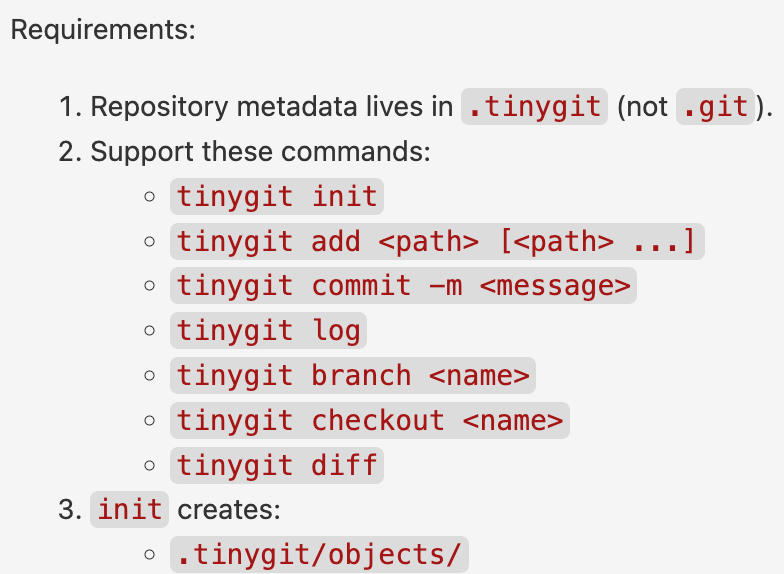This screenshot has width=784, height=574.
Task: Select the "tinygit diff" command snippet
Action: pyautogui.click(x=277, y=465)
